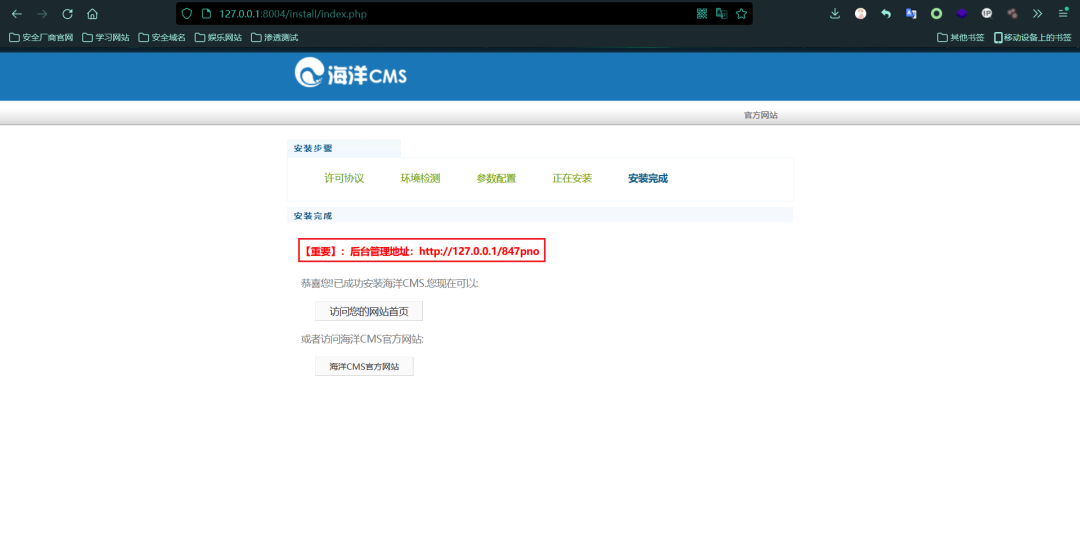Expand more toolbar tools overflow chevron
This screenshot has width=1080, height=548.
tap(1037, 14)
